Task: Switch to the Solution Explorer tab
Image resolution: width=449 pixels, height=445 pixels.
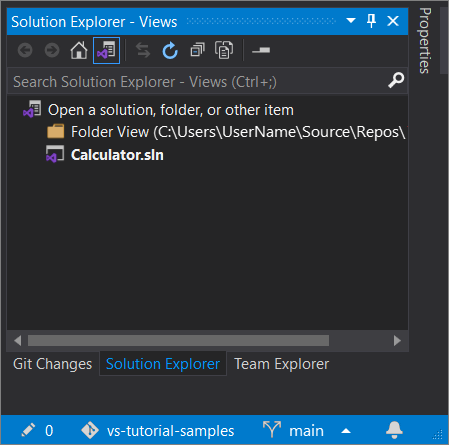Action: [x=163, y=364]
